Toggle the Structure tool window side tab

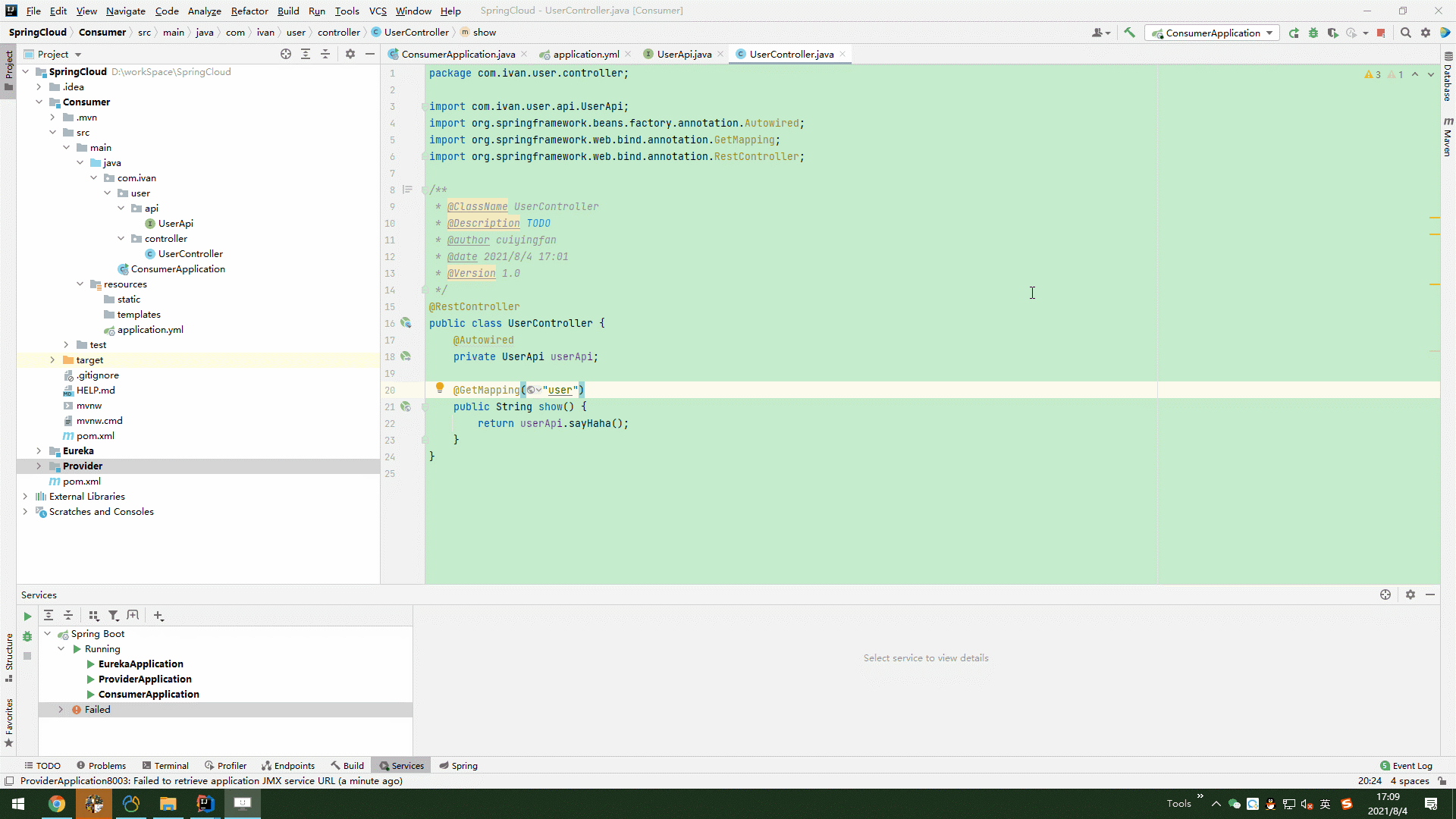point(8,657)
